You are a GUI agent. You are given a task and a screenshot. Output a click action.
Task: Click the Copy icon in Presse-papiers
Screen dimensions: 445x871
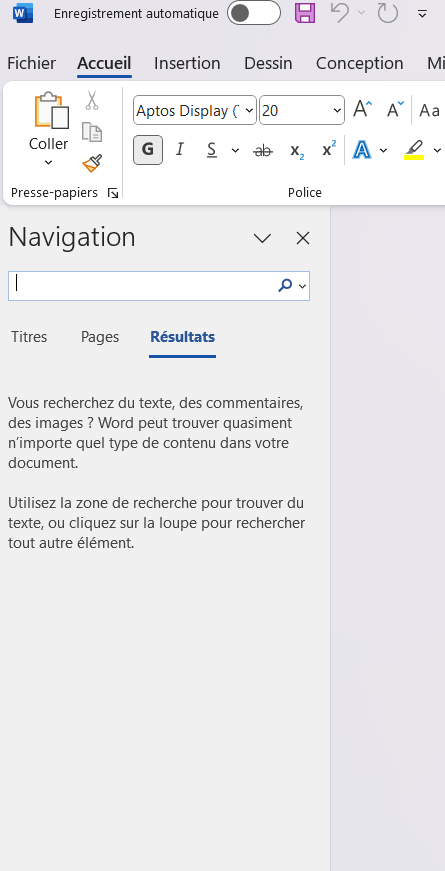coord(92,132)
